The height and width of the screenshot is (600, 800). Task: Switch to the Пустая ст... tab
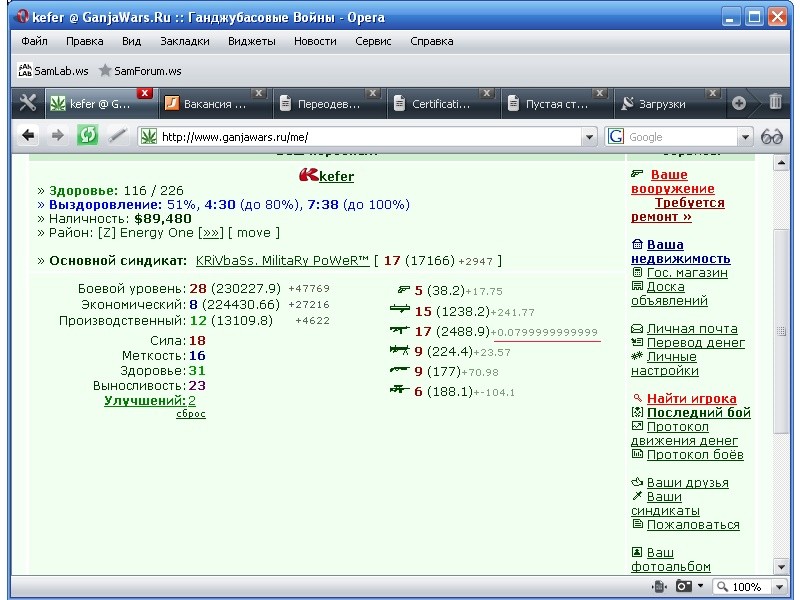pos(557,104)
